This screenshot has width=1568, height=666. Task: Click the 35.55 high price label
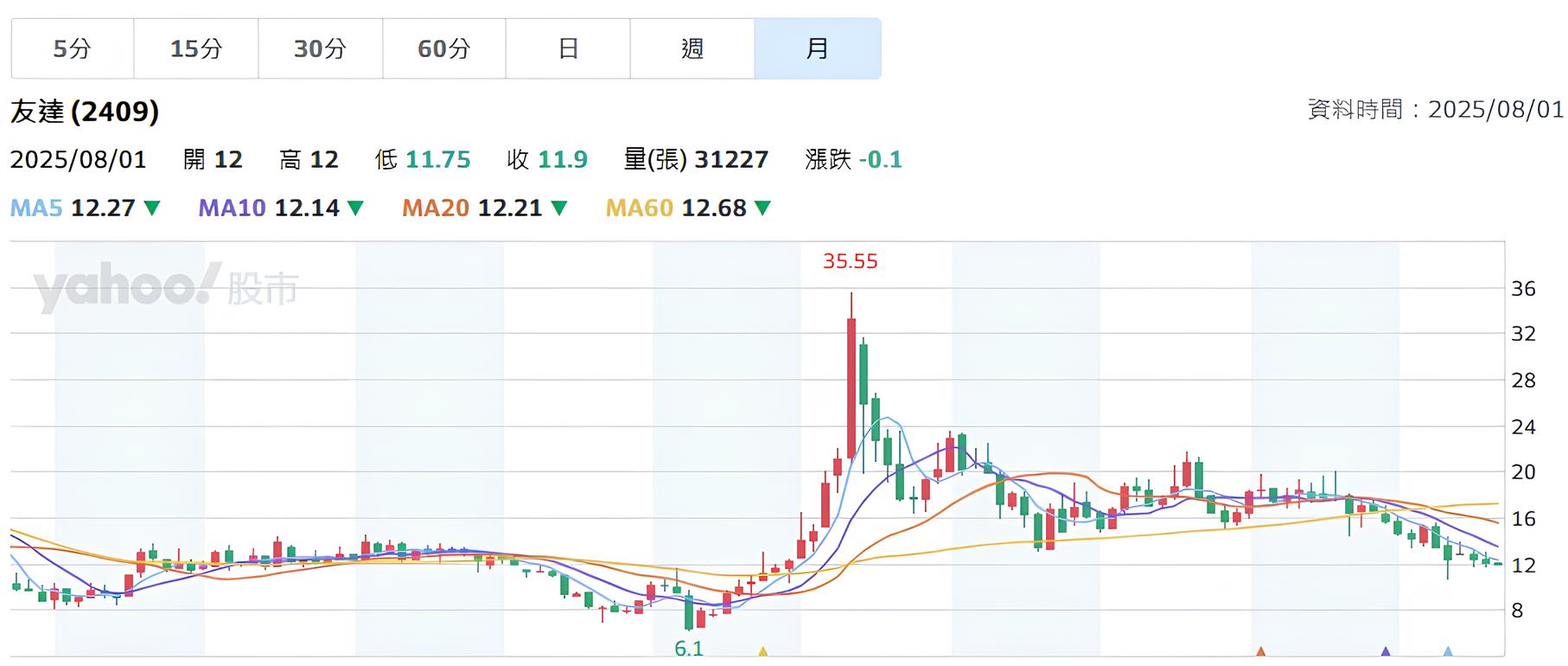pyautogui.click(x=851, y=261)
